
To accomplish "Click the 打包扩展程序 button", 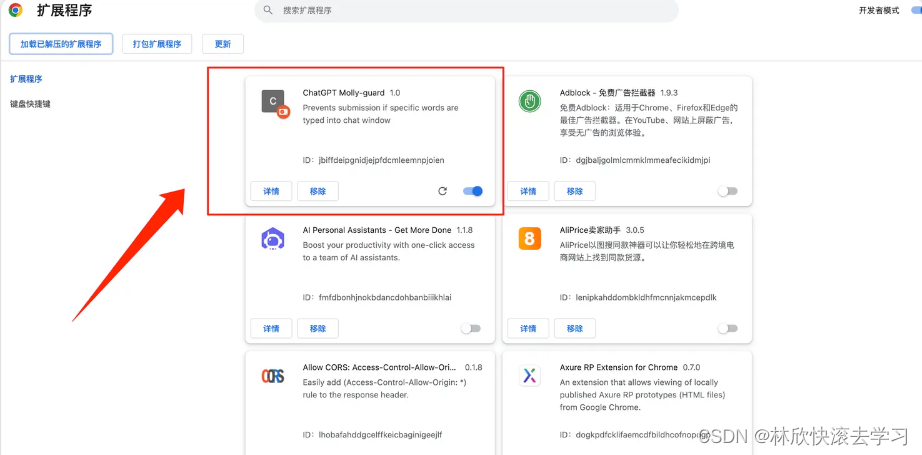I will [157, 44].
